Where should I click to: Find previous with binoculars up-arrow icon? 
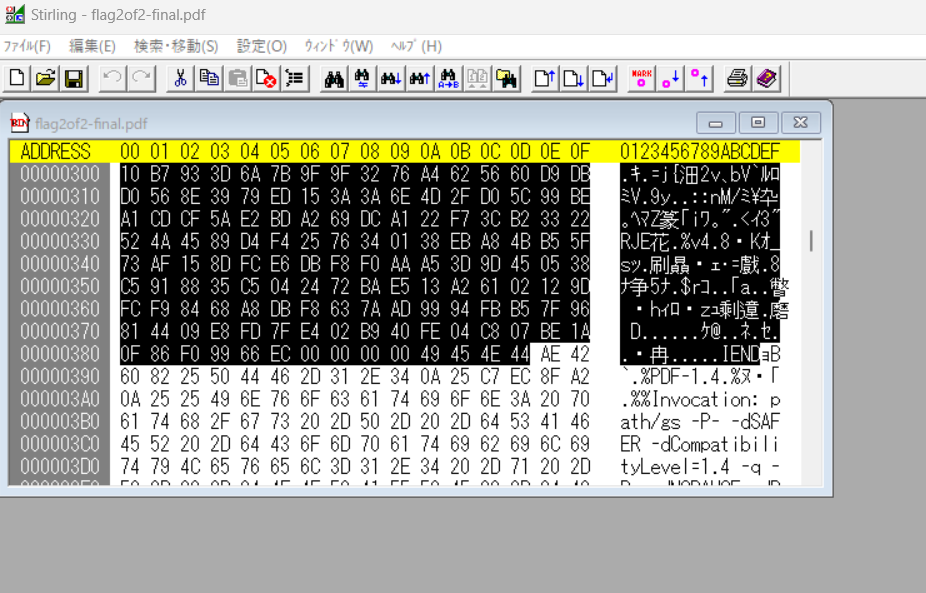[x=420, y=78]
